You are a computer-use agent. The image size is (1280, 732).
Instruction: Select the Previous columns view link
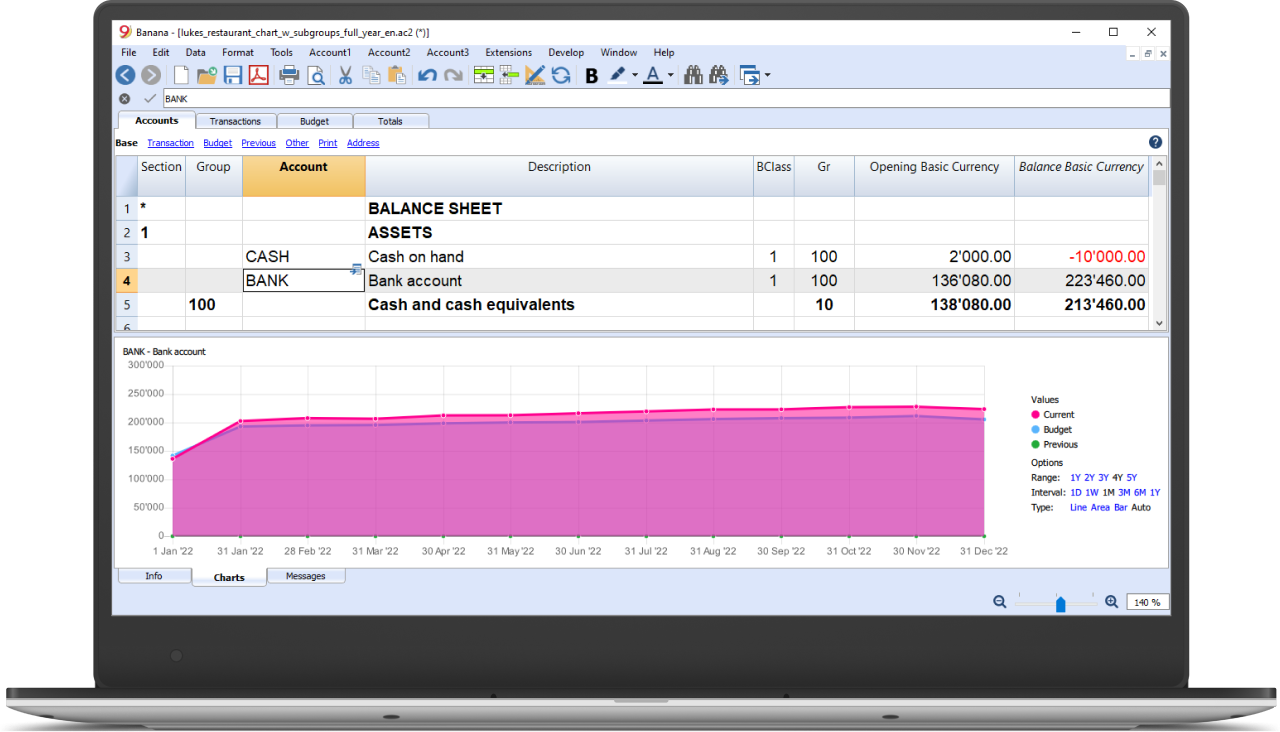click(258, 143)
